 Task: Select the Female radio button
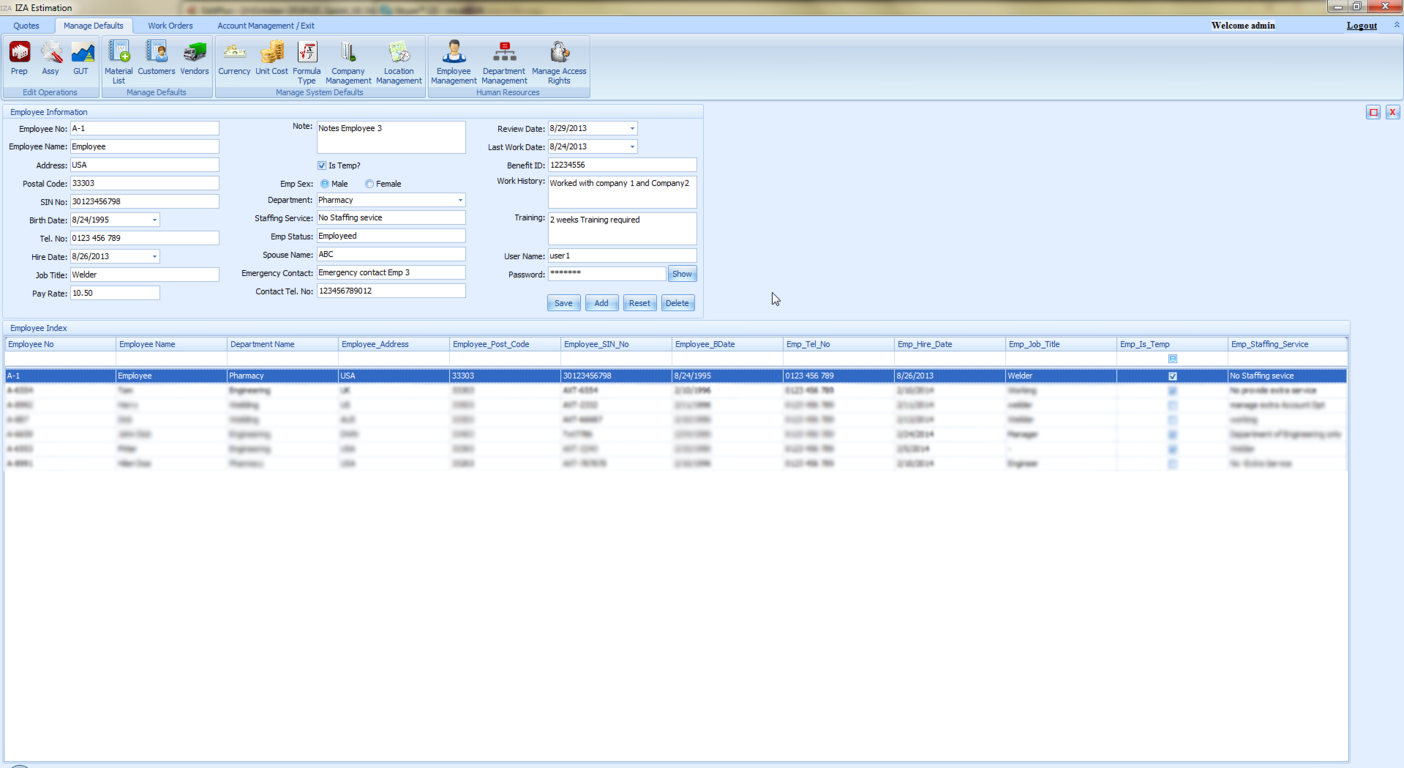tap(370, 184)
